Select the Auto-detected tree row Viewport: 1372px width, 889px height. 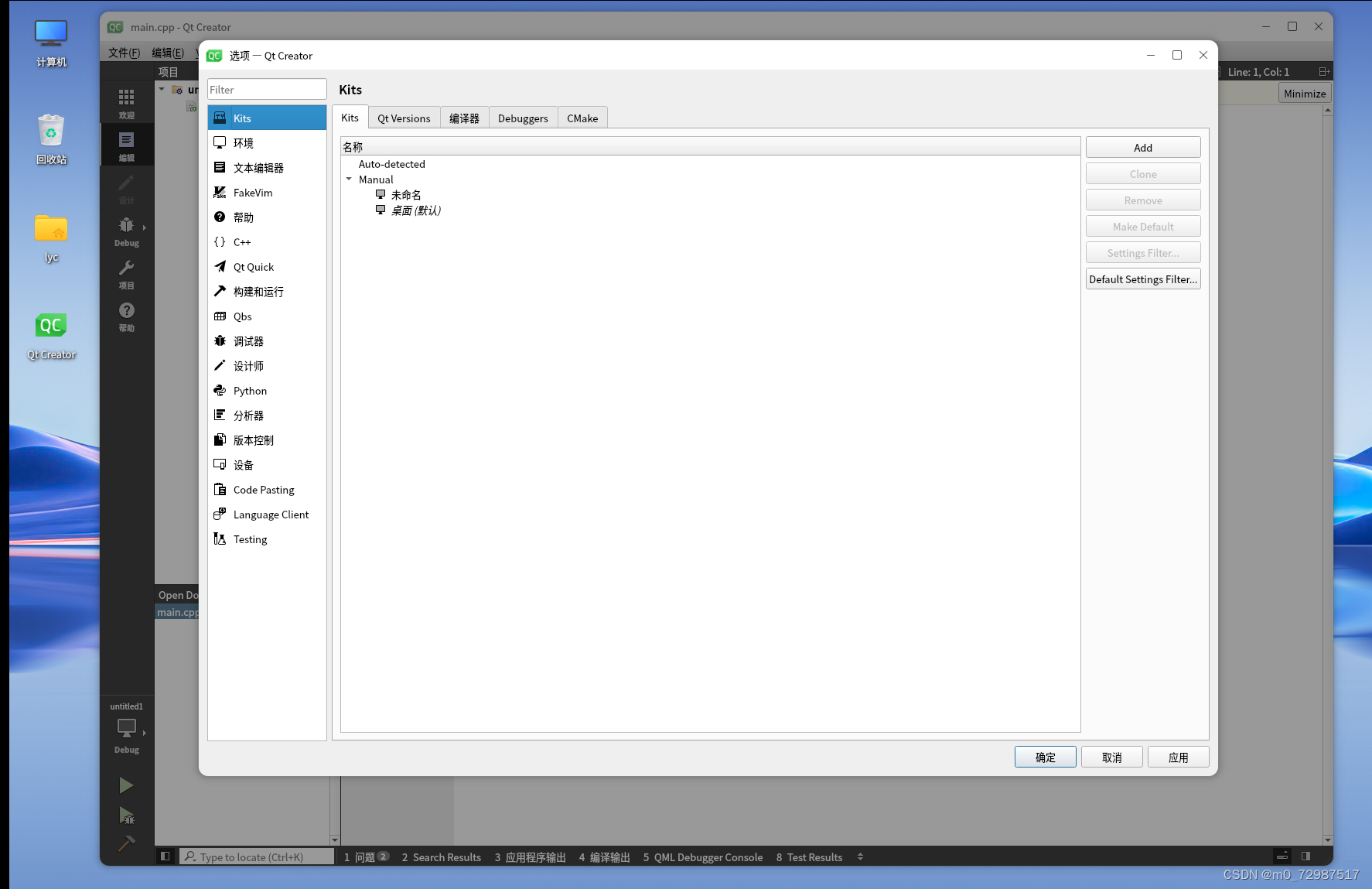click(x=392, y=164)
